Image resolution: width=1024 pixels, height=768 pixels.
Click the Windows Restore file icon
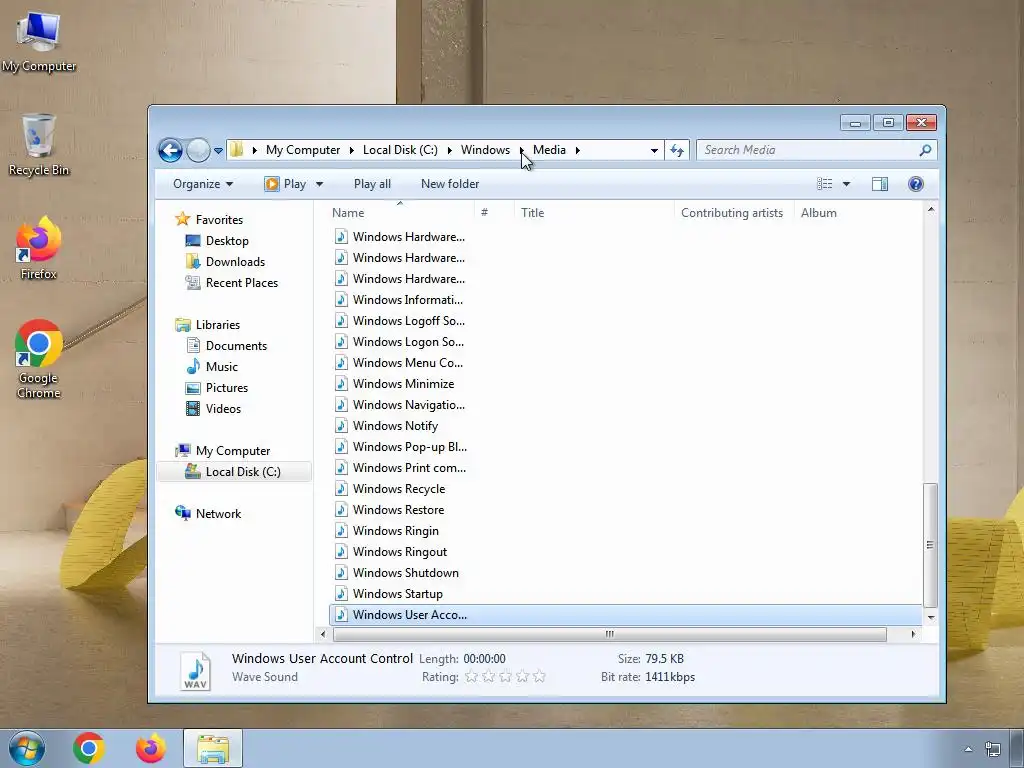341,509
